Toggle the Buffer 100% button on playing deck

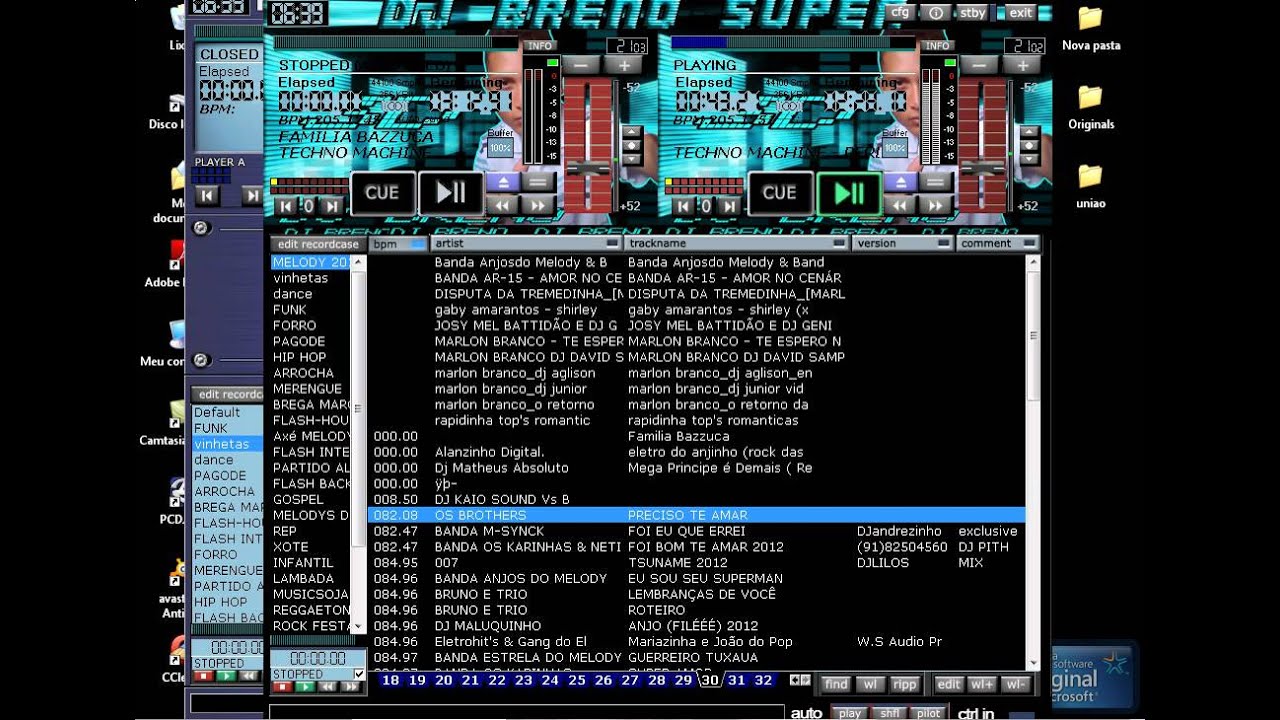pyautogui.click(x=894, y=146)
